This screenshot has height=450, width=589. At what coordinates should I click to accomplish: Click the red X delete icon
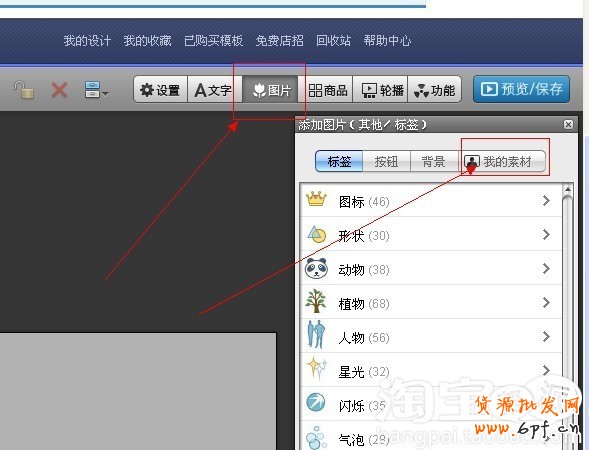coord(59,90)
